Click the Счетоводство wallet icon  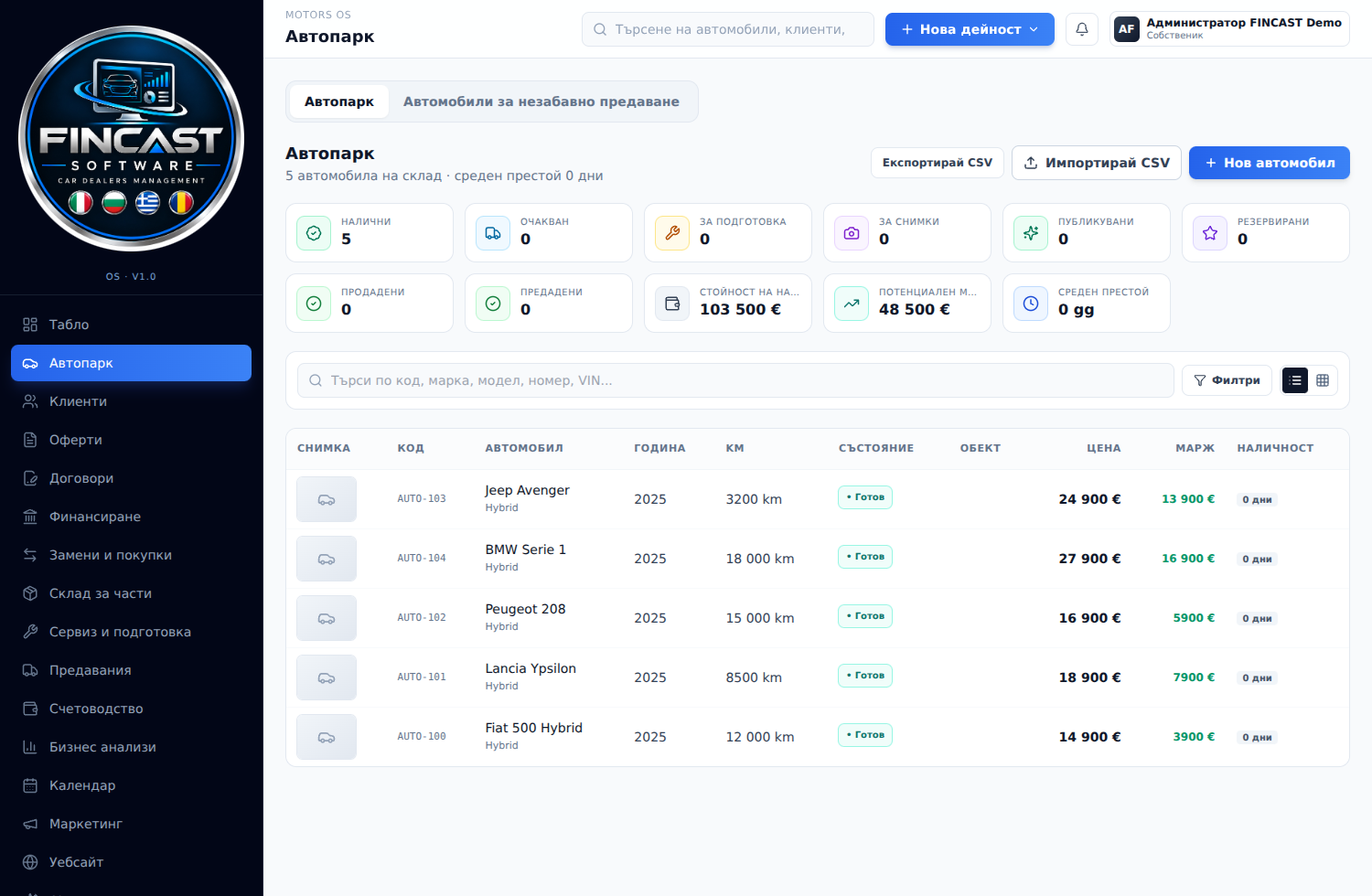tap(30, 709)
